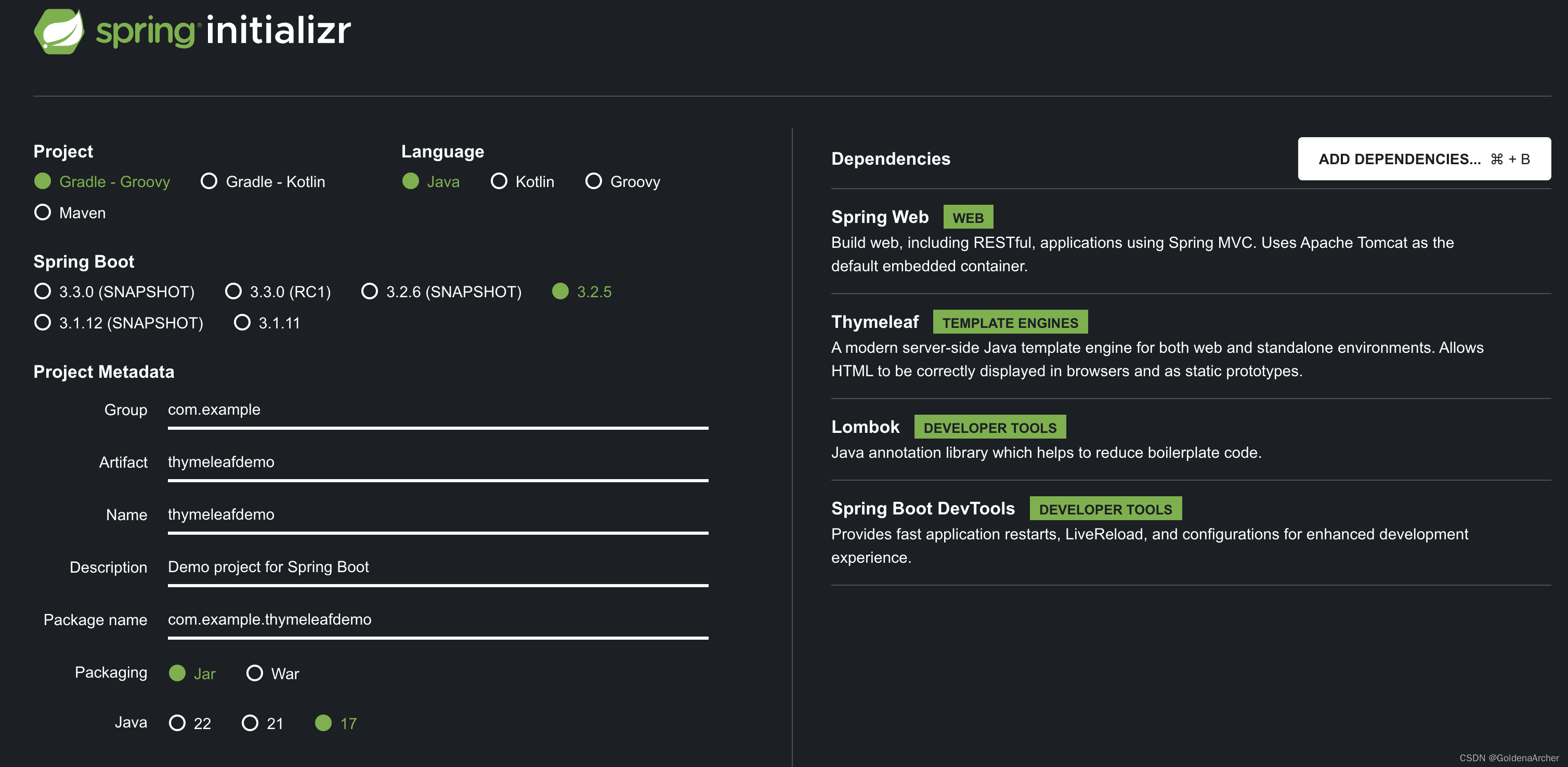Choose Spring Boot 3.3.0 (SNAPSHOT)
The height and width of the screenshot is (767, 1568).
coord(114,292)
